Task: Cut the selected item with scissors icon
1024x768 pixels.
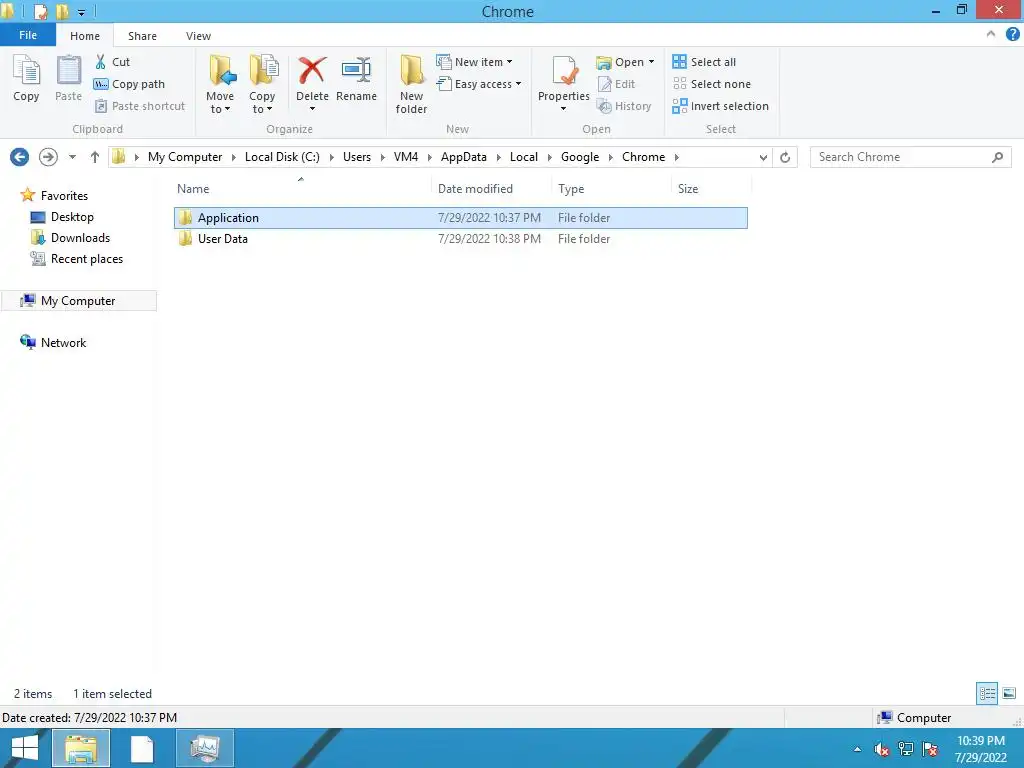Action: click(x=112, y=62)
